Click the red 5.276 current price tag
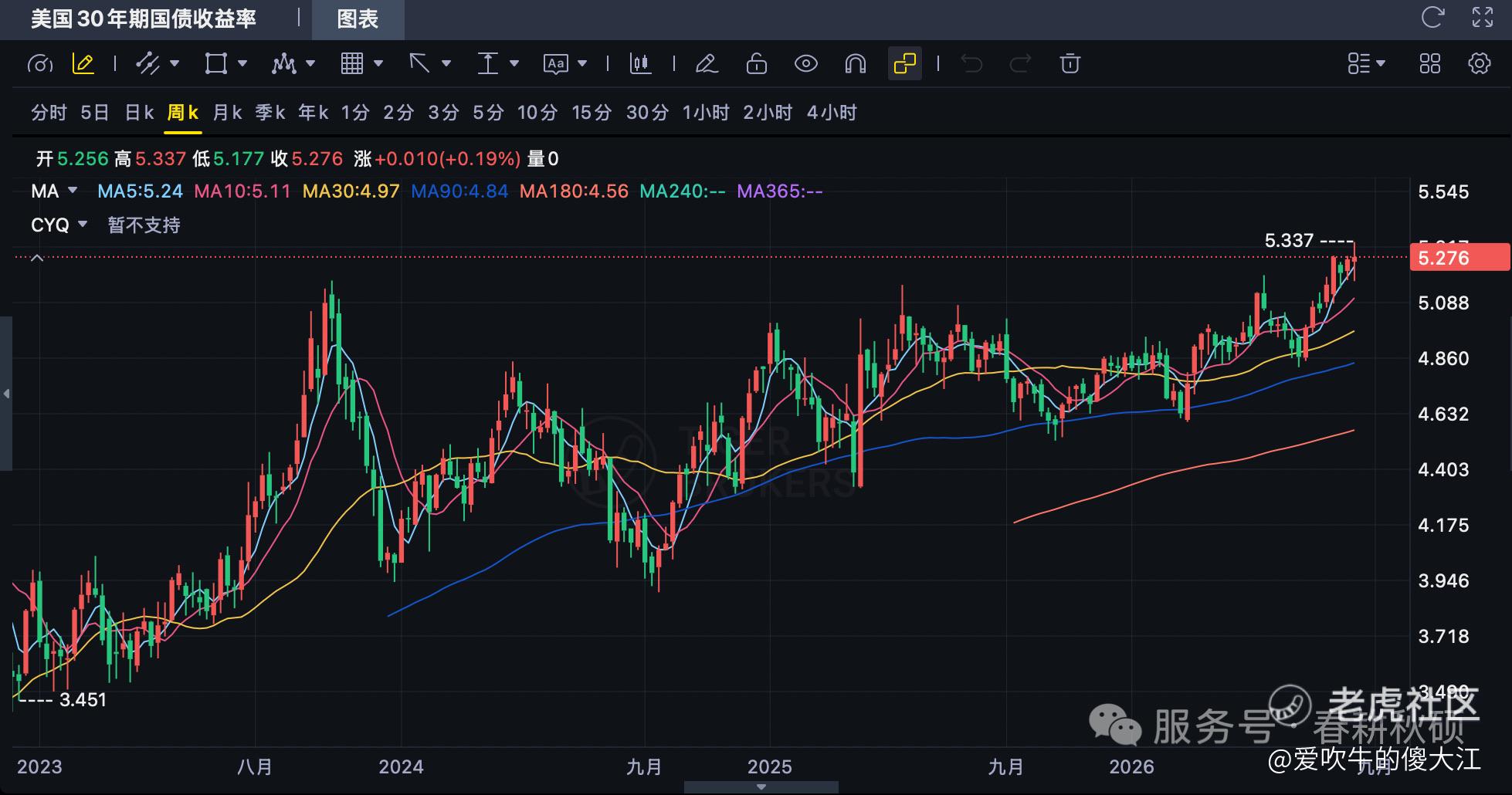The image size is (1512, 795). pyautogui.click(x=1459, y=257)
